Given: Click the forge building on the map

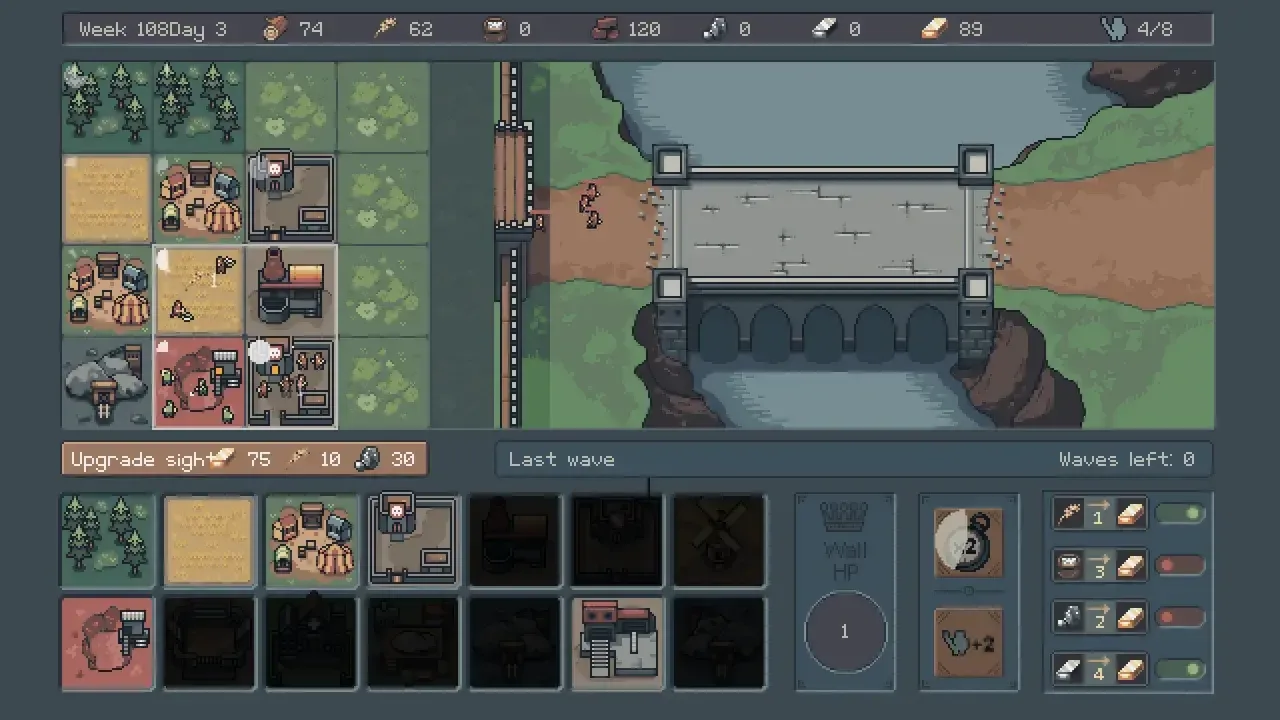Looking at the screenshot, I should 291,290.
